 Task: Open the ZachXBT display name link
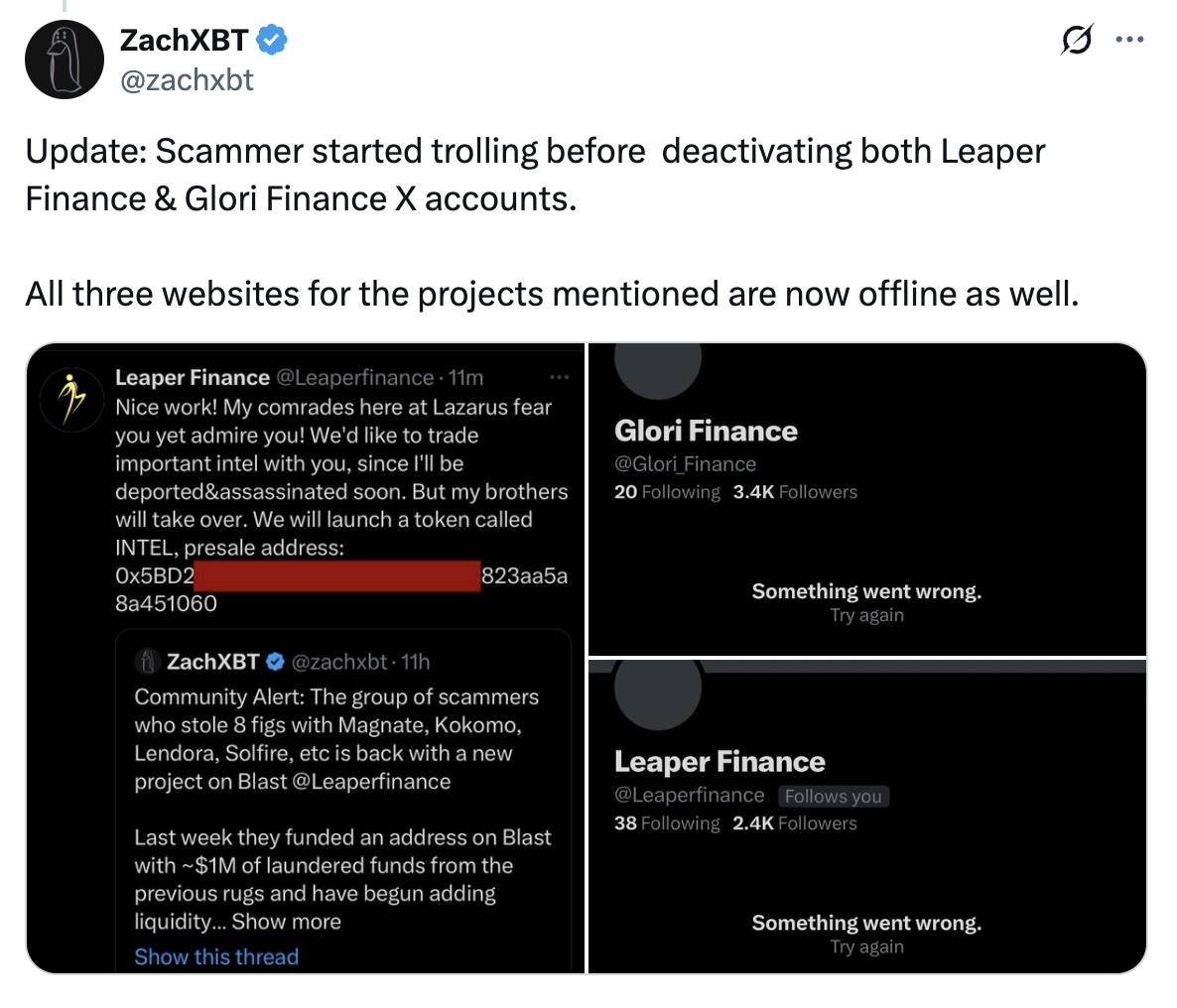(184, 40)
